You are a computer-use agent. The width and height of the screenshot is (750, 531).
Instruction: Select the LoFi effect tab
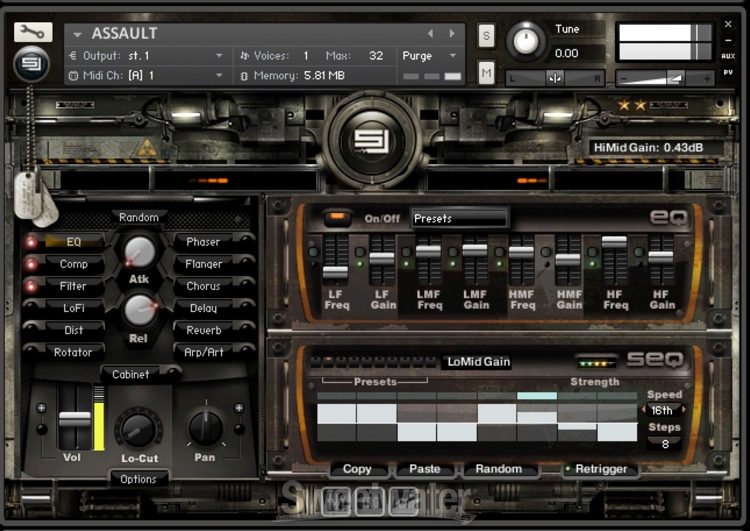coord(73,308)
